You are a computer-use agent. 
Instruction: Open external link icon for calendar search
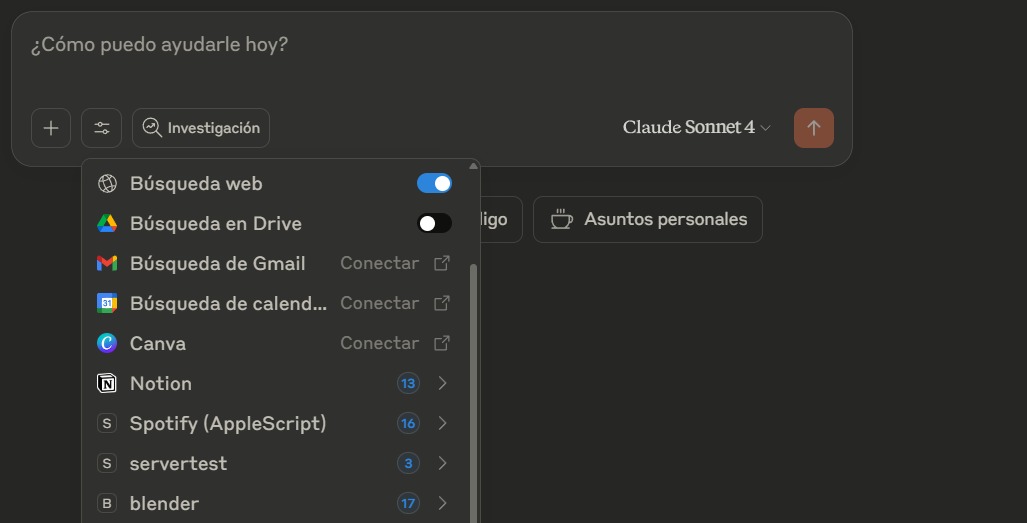(x=442, y=303)
